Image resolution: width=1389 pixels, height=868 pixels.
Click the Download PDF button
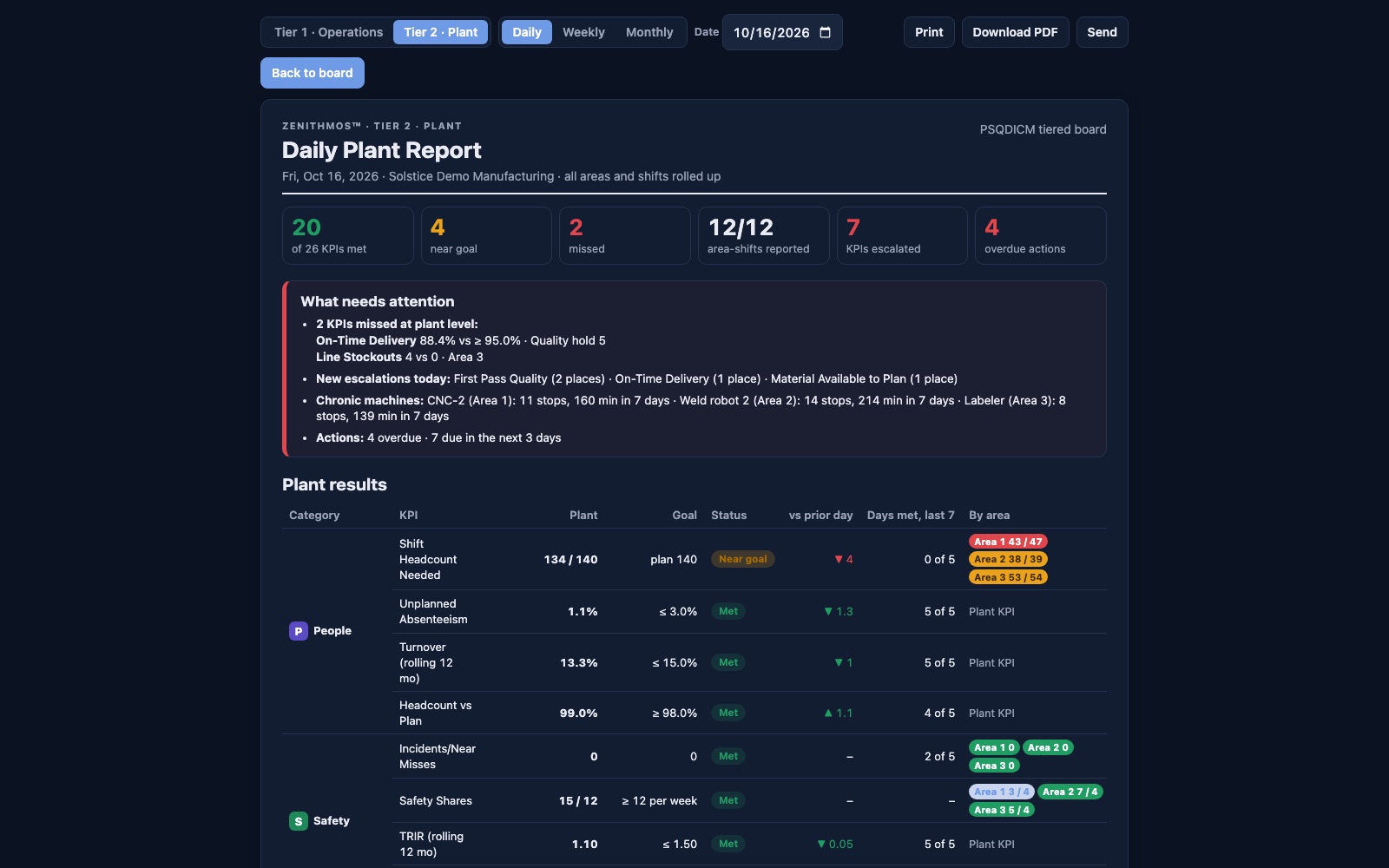[1015, 32]
